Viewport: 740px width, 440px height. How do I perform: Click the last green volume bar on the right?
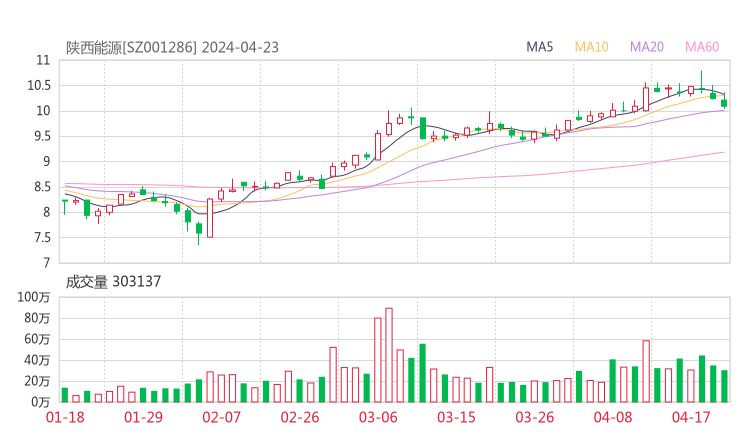(724, 386)
